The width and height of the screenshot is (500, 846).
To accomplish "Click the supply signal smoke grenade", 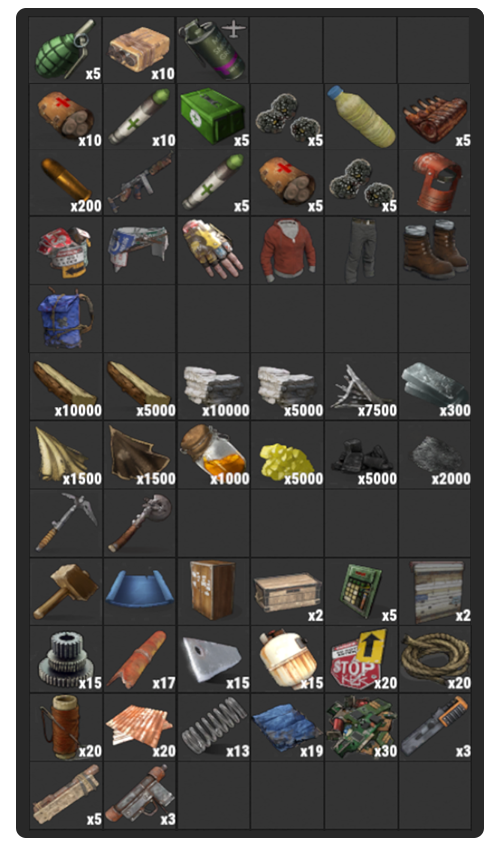I will [213, 50].
